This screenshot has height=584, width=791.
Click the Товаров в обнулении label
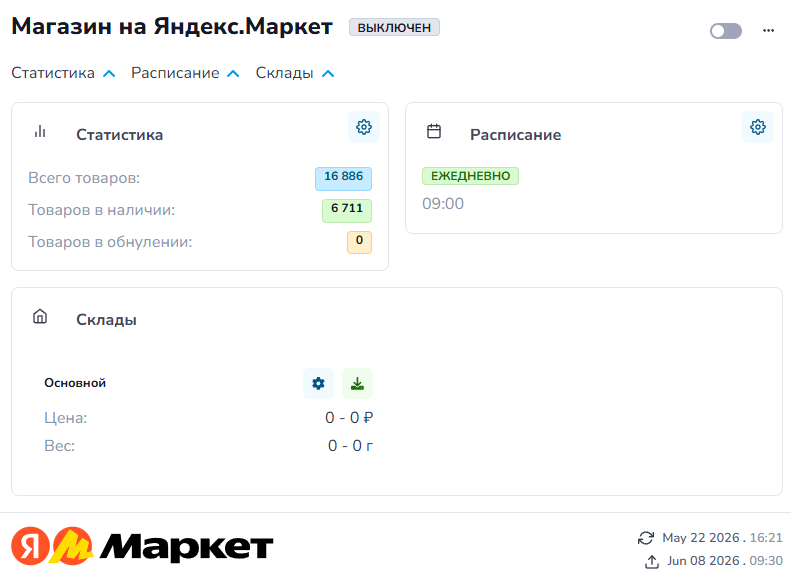[110, 242]
